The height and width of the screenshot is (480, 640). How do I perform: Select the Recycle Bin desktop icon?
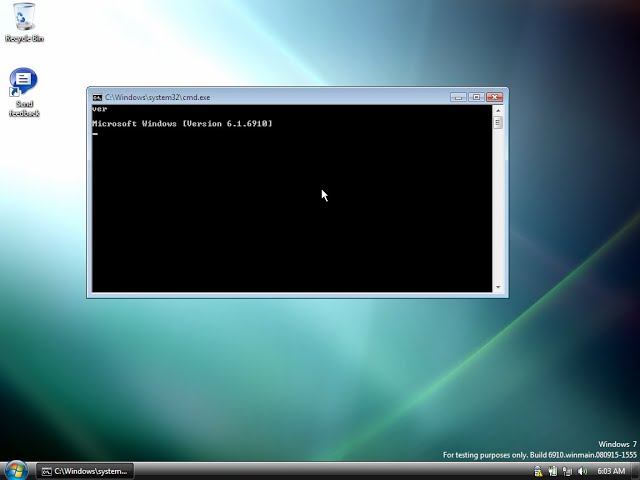point(24,22)
